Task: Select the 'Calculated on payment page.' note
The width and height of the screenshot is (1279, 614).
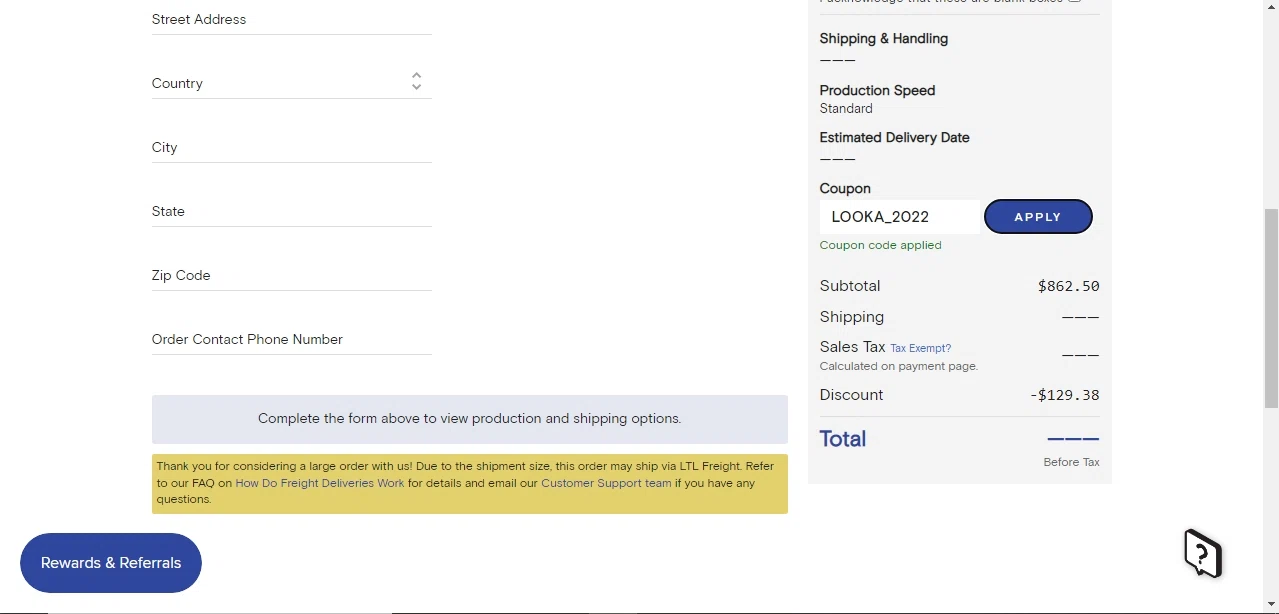Action: click(899, 366)
